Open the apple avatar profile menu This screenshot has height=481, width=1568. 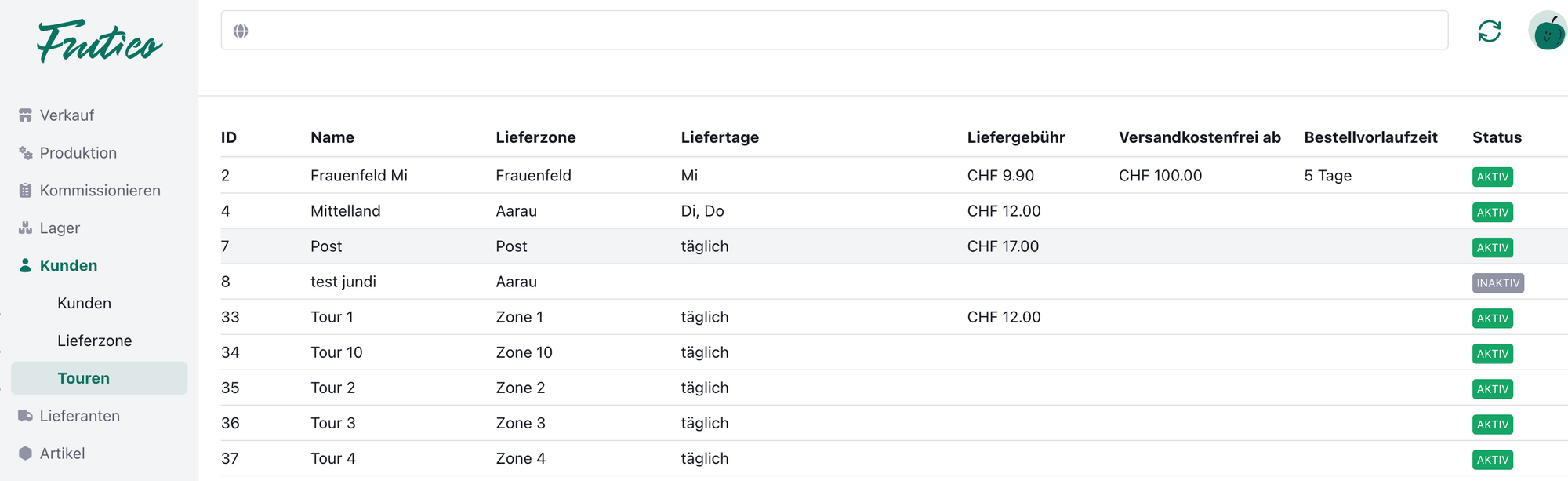[1548, 32]
